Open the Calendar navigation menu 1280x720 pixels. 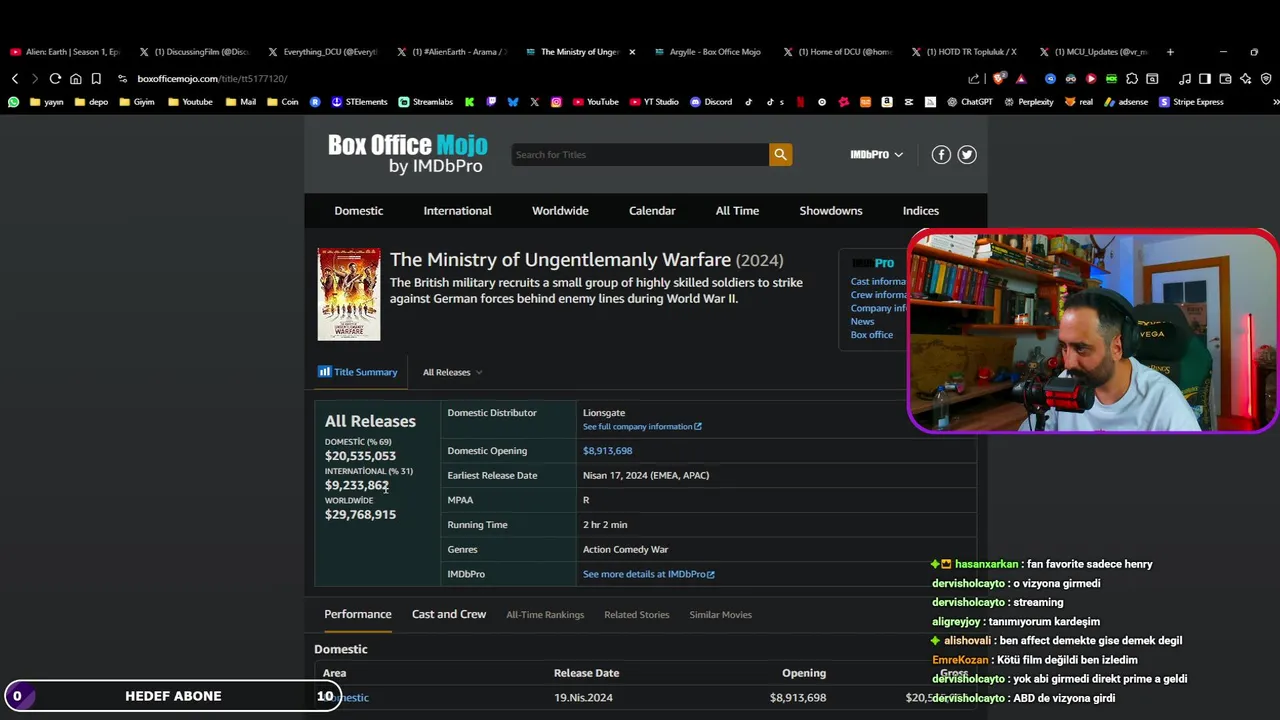[652, 210]
